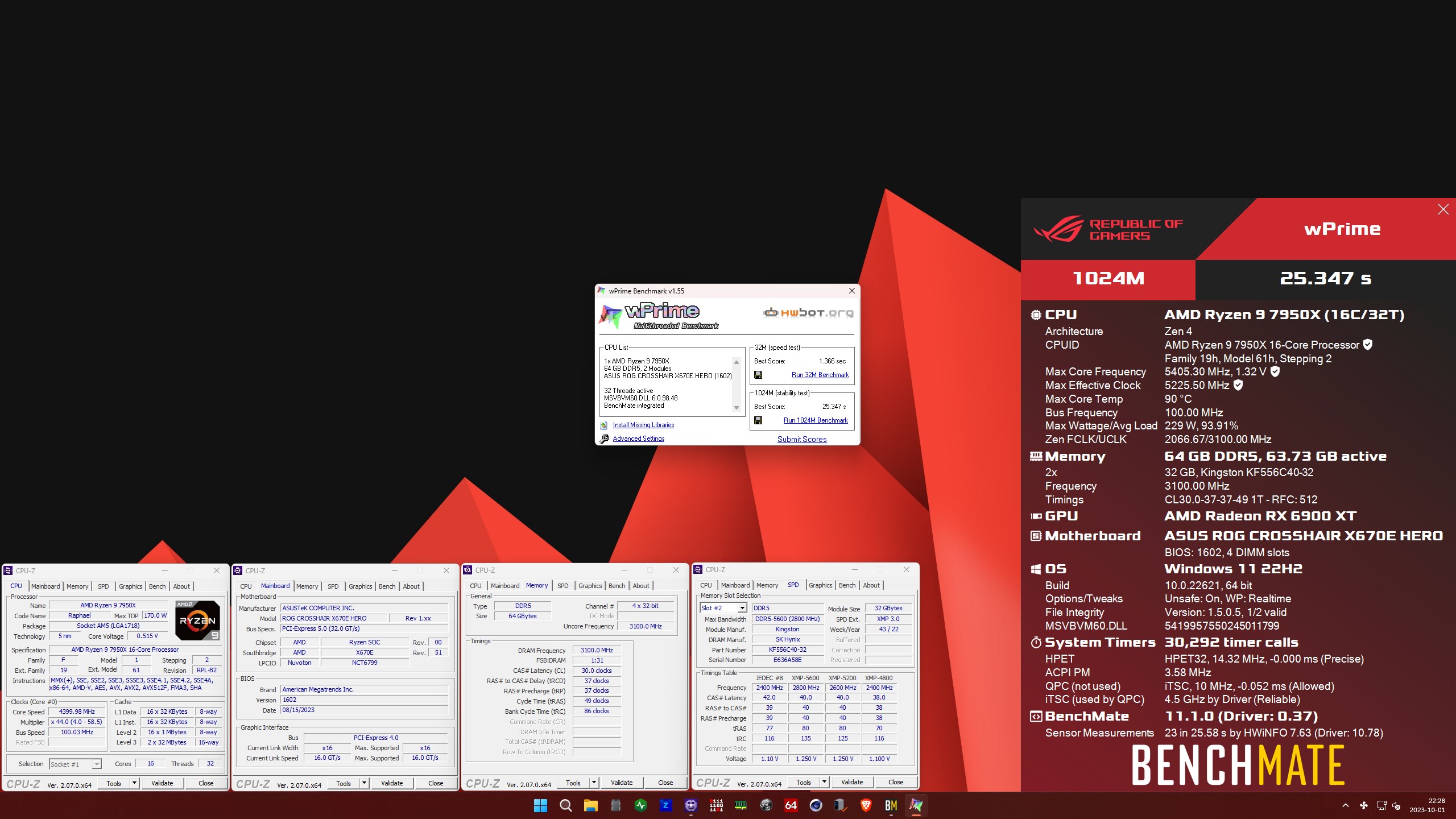Save the 32M best score floppy icon

(758, 375)
